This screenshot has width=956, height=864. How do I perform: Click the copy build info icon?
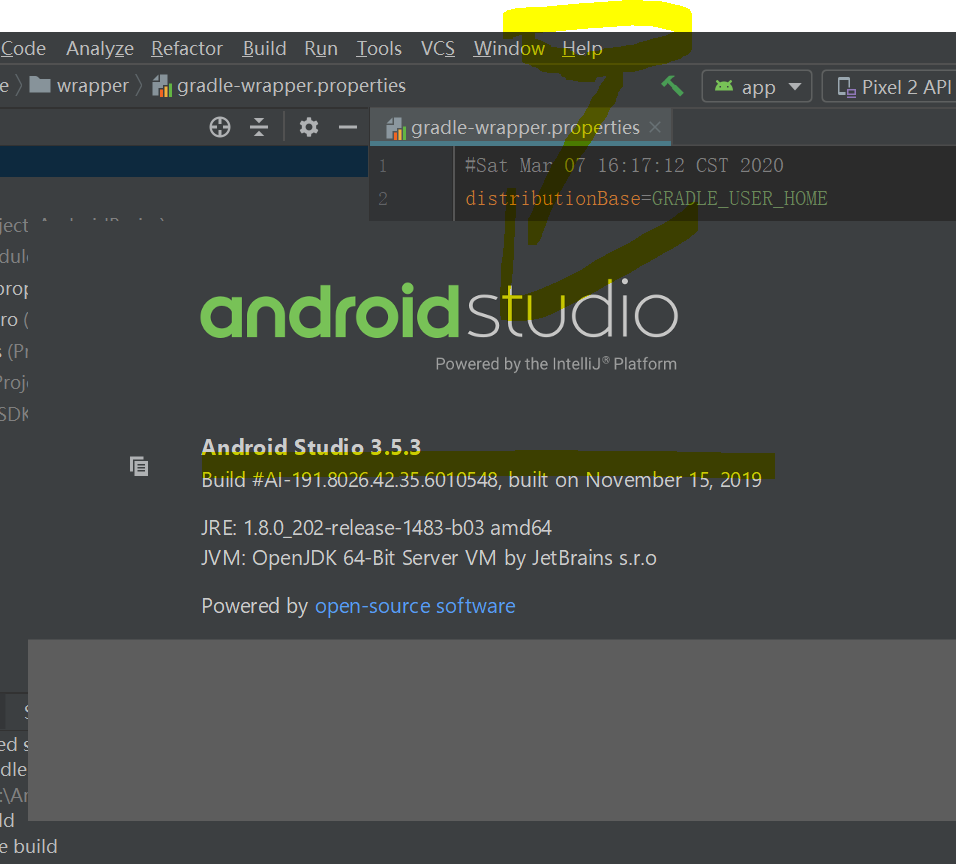[x=139, y=466]
